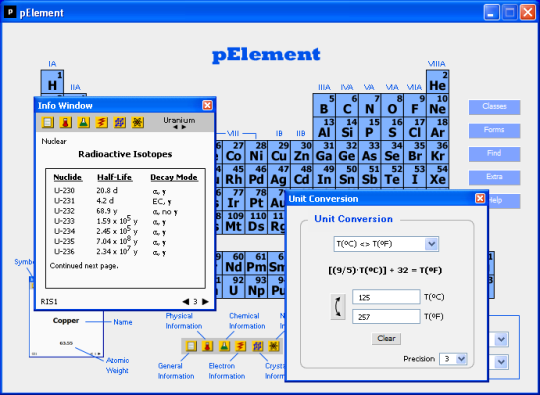The height and width of the screenshot is (395, 540).
Task: Select the Carbon (C) element cell
Action: pyautogui.click(x=347, y=105)
